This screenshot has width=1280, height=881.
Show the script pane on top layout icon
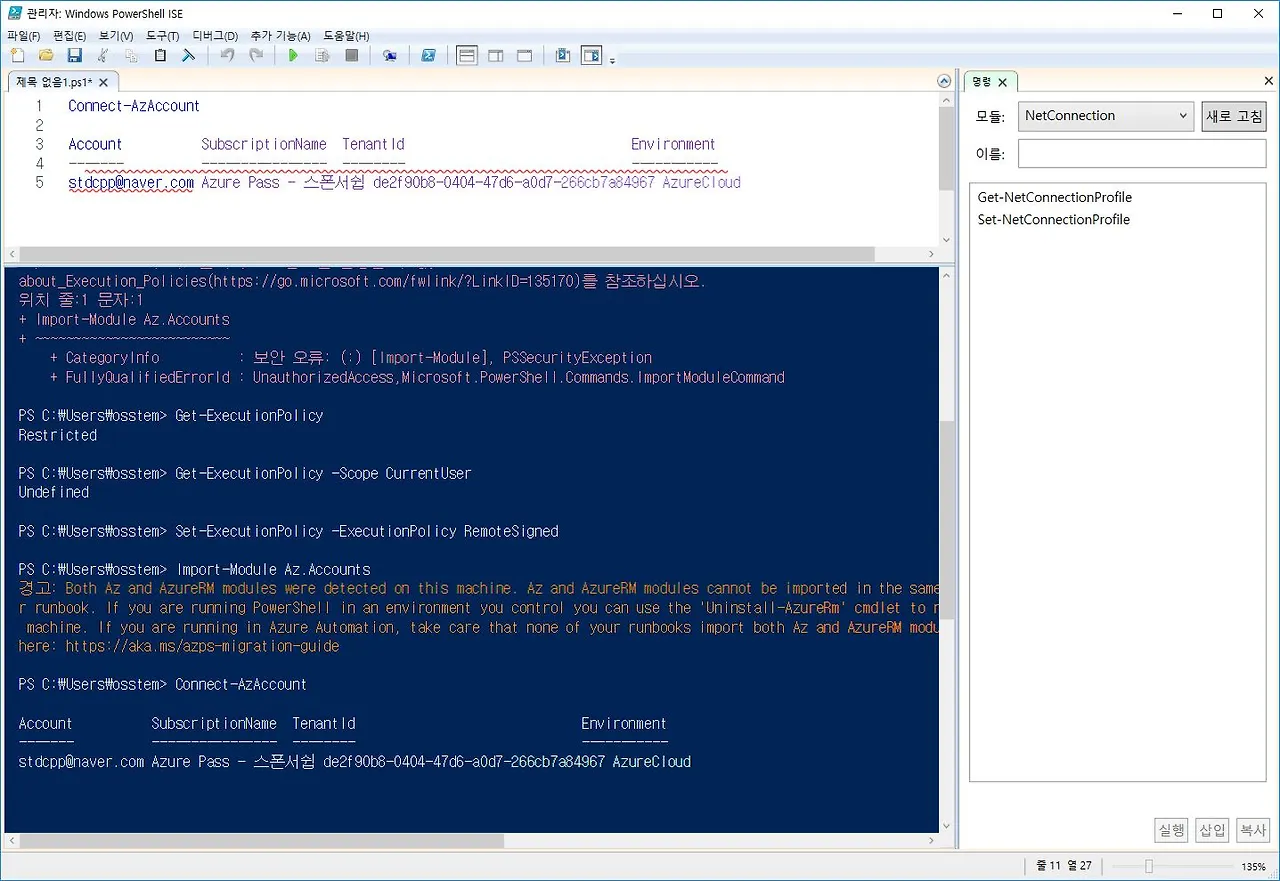point(467,56)
